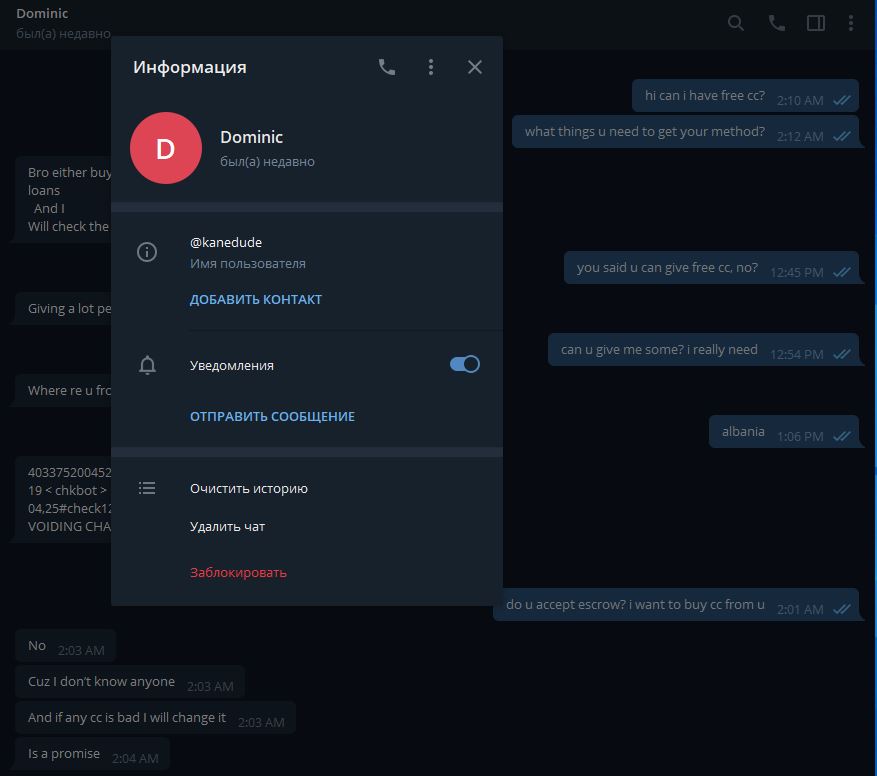Click Заблокировать to block user
877x776 pixels.
[x=238, y=573]
